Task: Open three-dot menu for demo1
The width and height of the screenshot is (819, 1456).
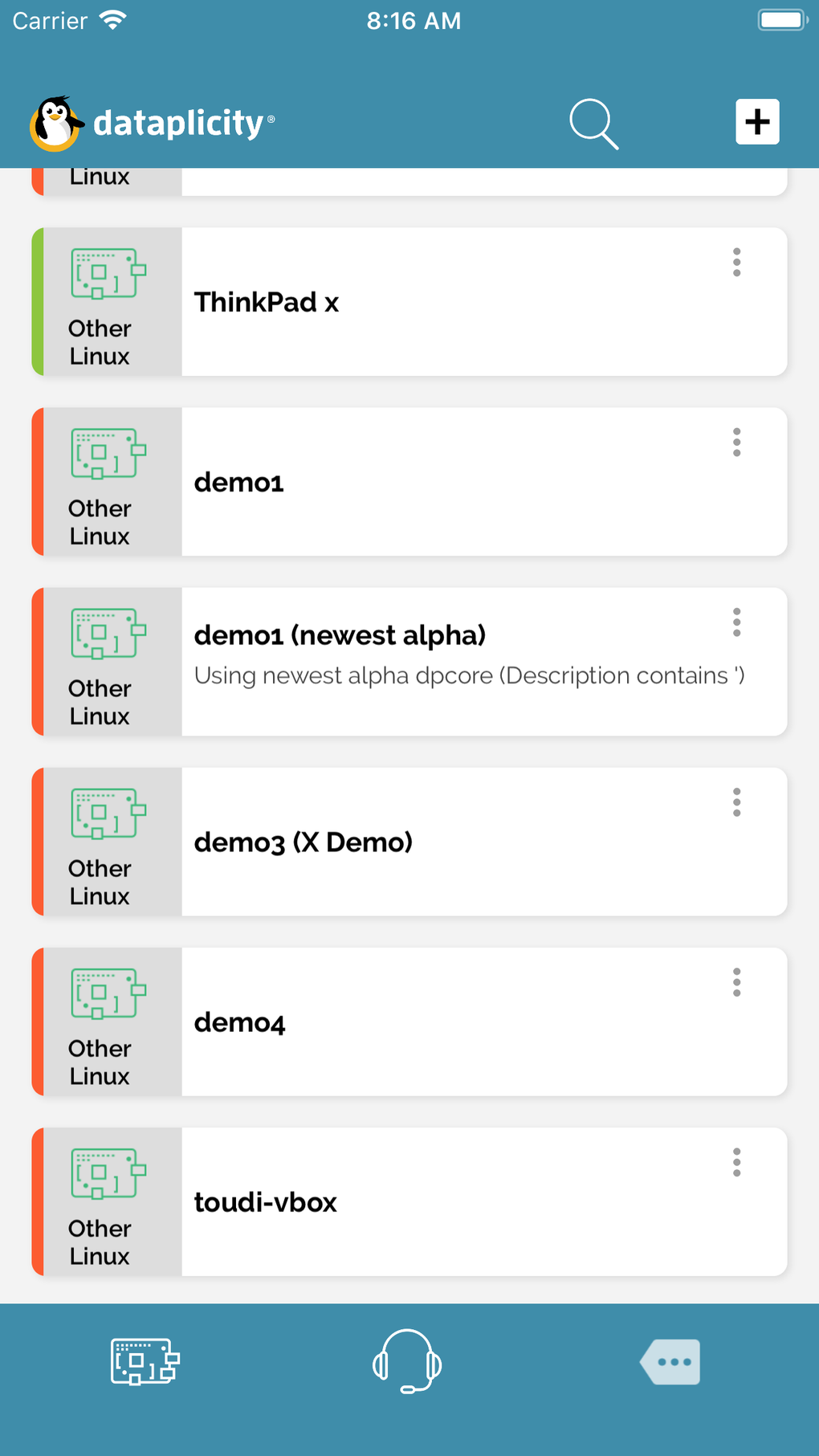Action: pyautogui.click(x=736, y=443)
